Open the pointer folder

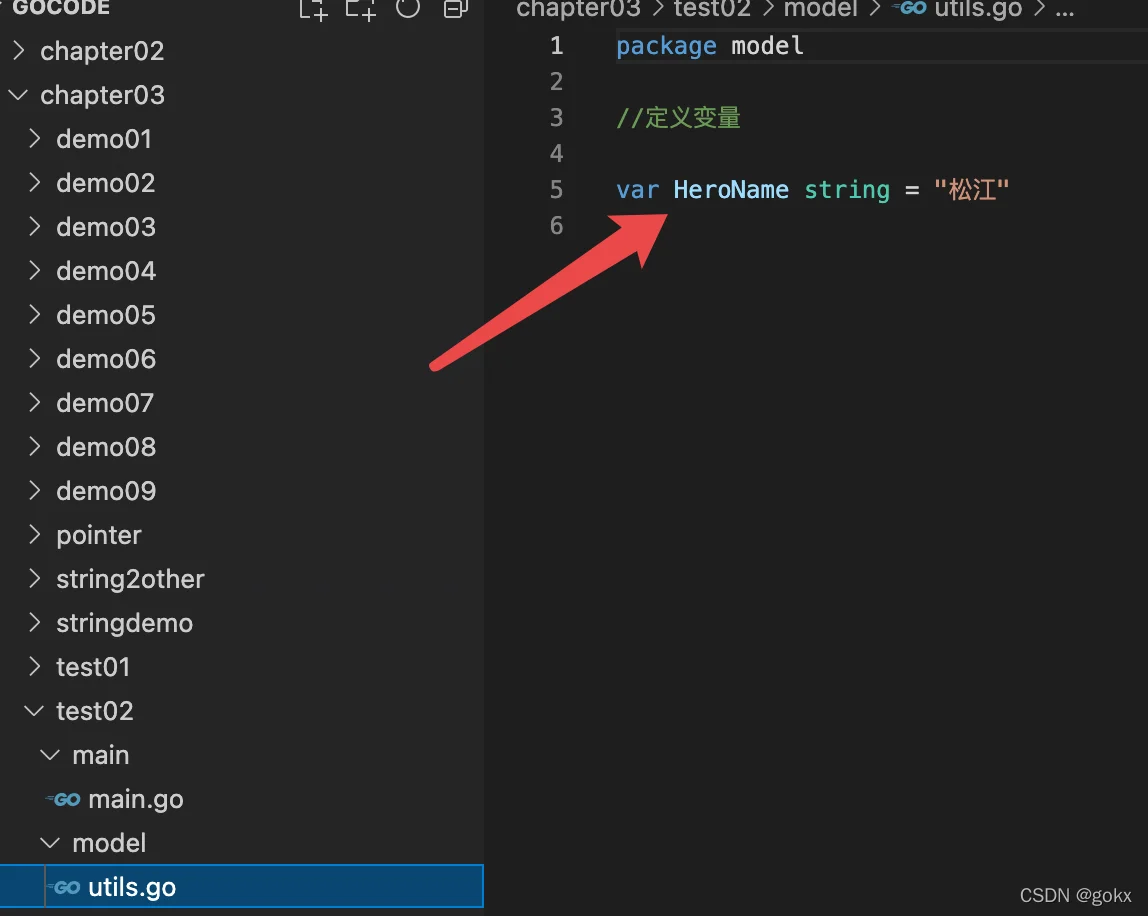(99, 535)
